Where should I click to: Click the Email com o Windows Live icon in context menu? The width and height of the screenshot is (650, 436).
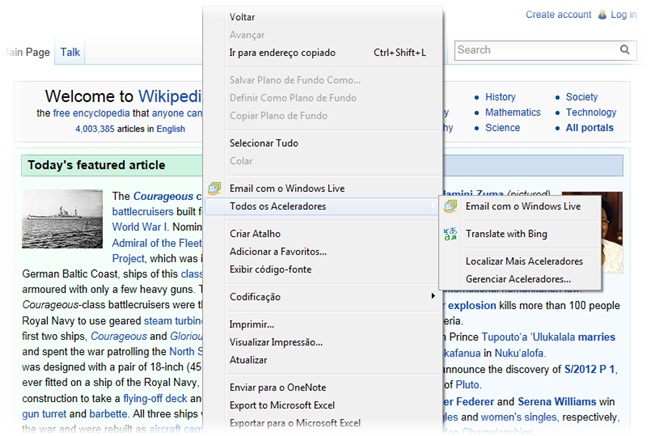click(x=214, y=188)
